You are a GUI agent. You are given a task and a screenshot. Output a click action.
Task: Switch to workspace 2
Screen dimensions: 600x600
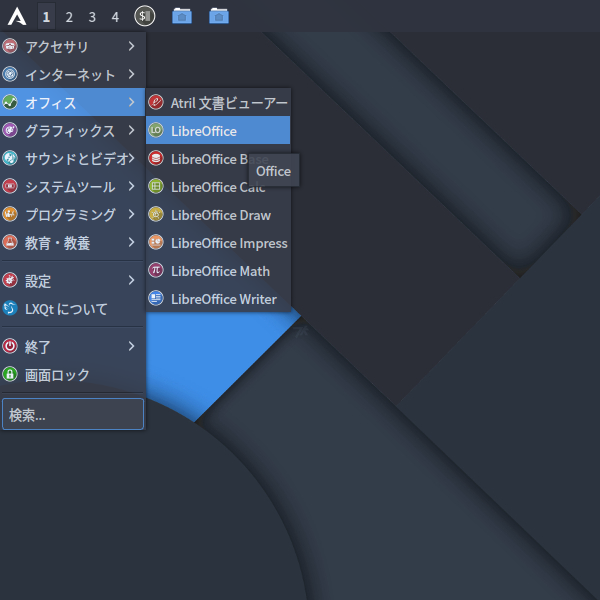pyautogui.click(x=69, y=16)
